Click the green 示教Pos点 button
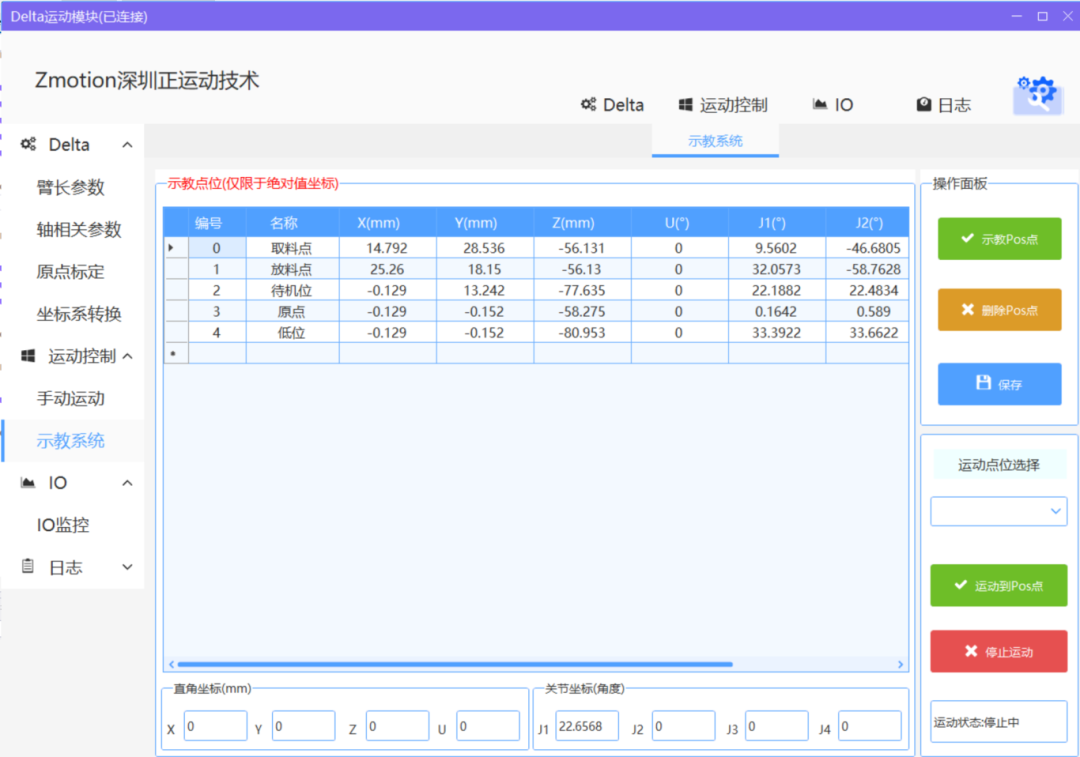Viewport: 1080px width, 757px height. click(999, 238)
